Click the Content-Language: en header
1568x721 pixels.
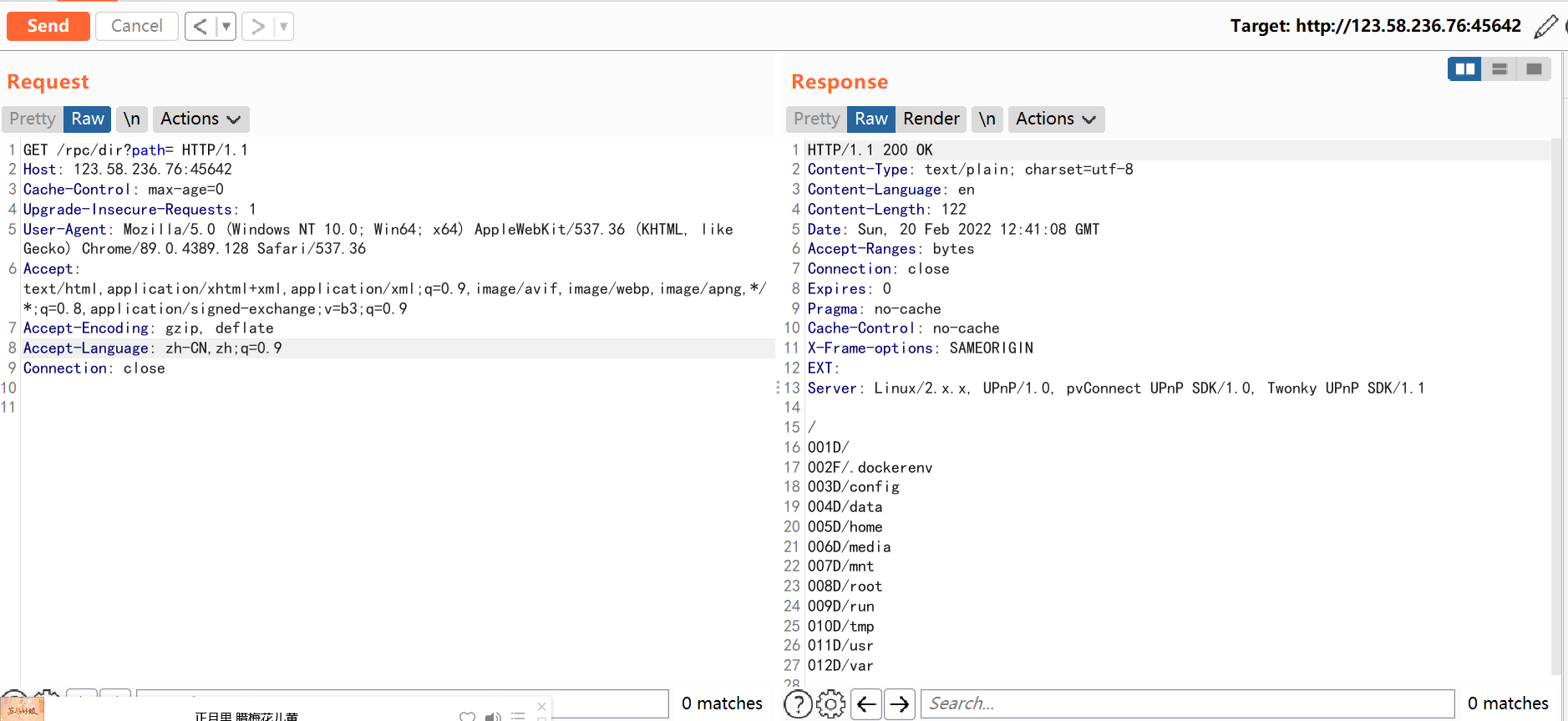tap(891, 190)
